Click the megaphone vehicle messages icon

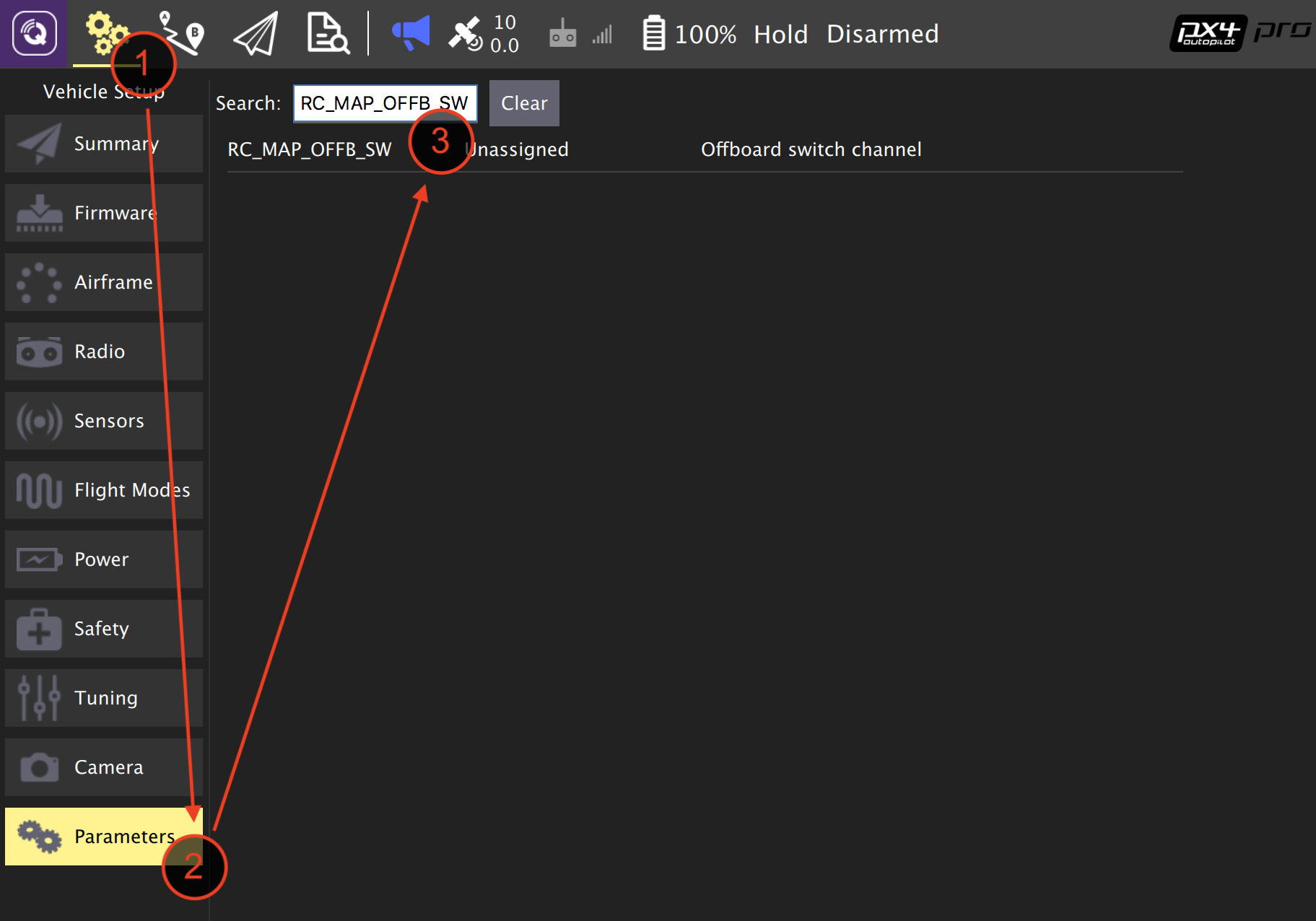coord(410,33)
